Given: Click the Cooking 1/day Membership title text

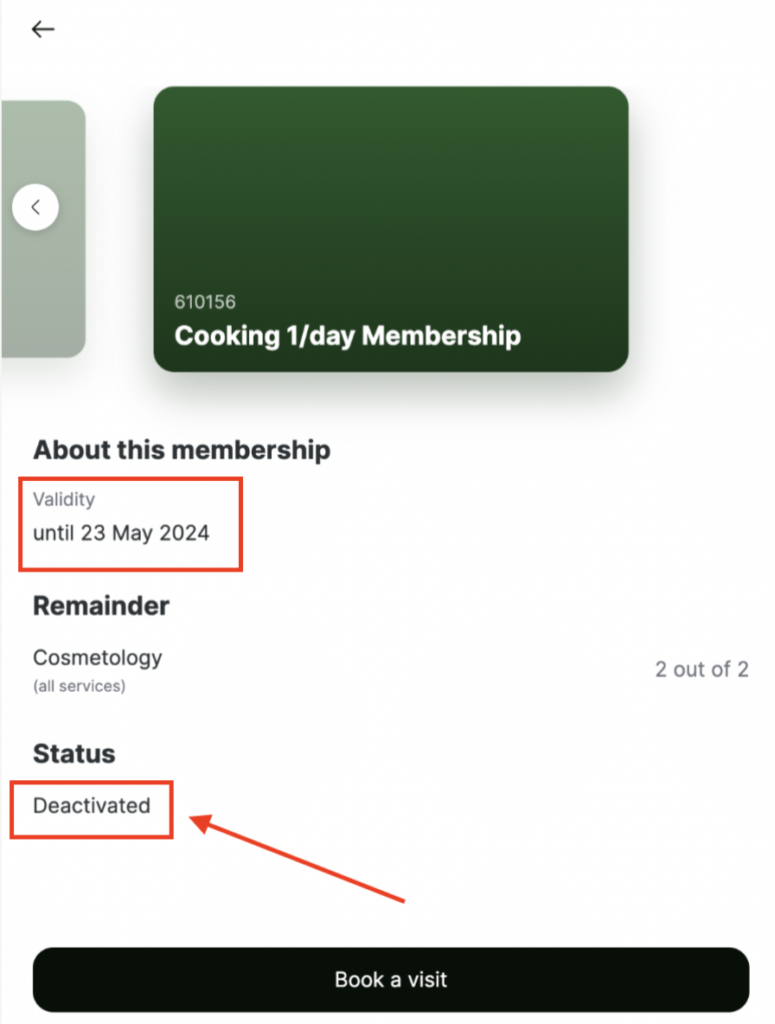Looking at the screenshot, I should (x=347, y=335).
